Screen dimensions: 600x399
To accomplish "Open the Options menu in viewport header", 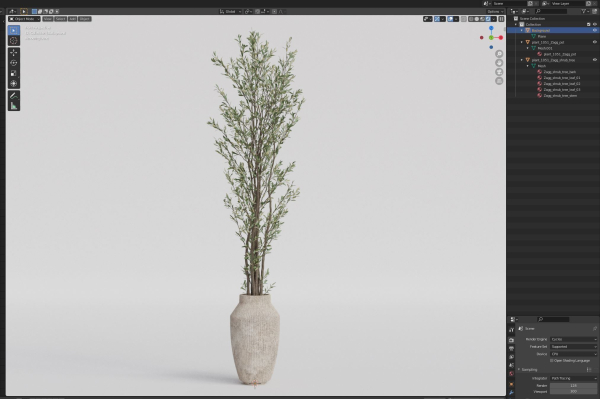I will coord(495,11).
